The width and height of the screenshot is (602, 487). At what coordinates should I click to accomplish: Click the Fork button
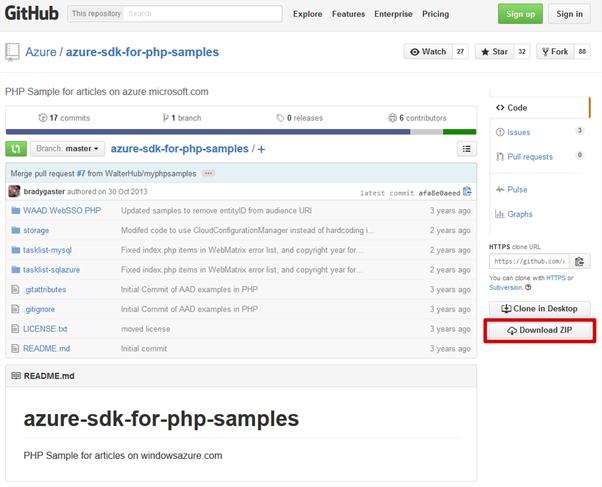point(555,51)
